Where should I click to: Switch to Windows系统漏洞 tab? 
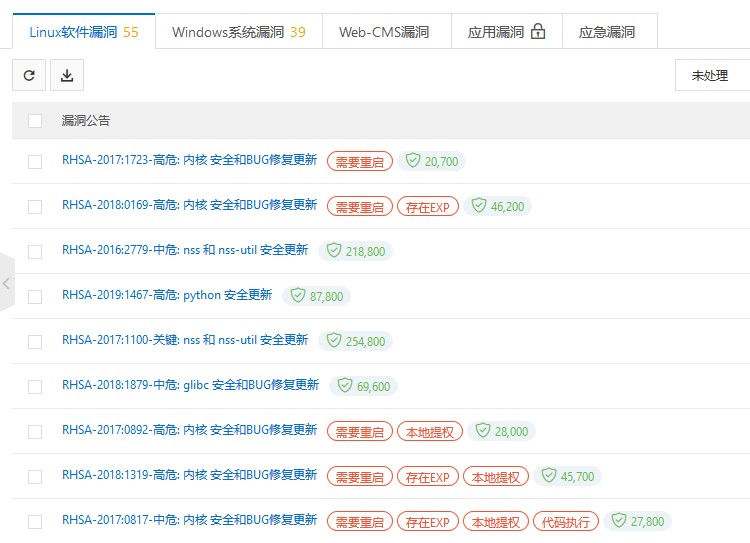pyautogui.click(x=238, y=32)
